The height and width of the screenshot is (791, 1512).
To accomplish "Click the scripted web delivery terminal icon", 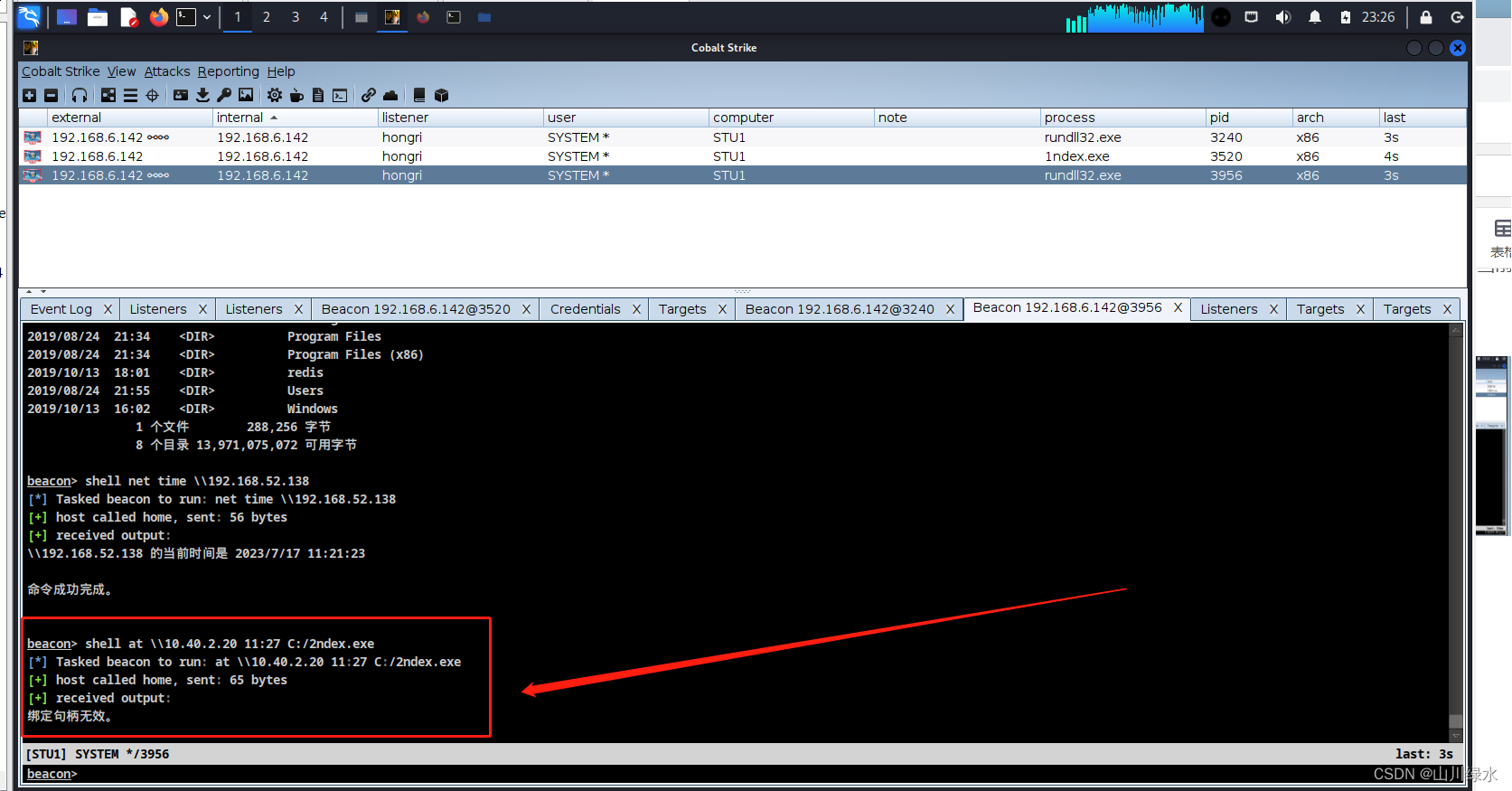I will coord(340,95).
